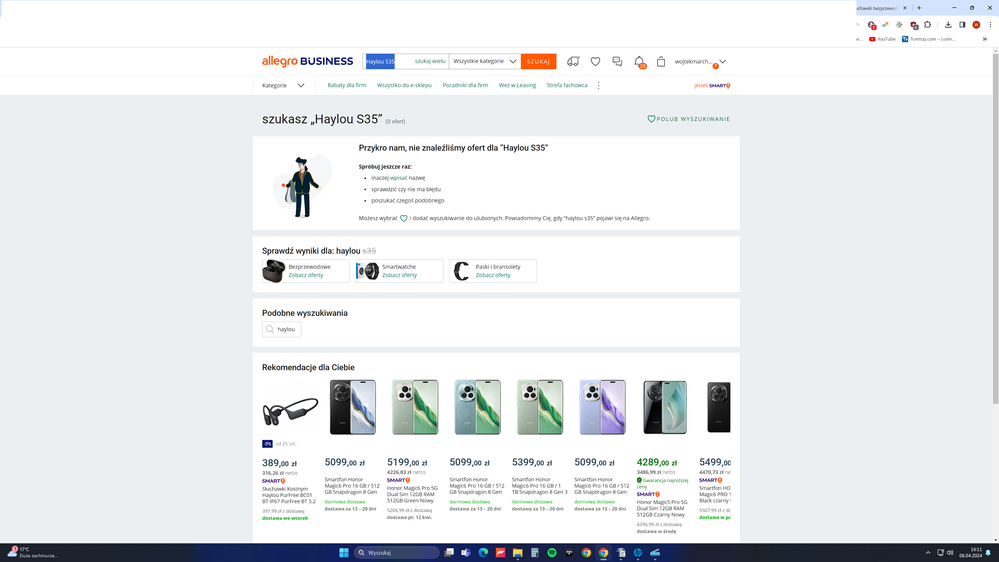Open Chrome profile avatar W
This screenshot has width=999, height=562.
pos(976,25)
